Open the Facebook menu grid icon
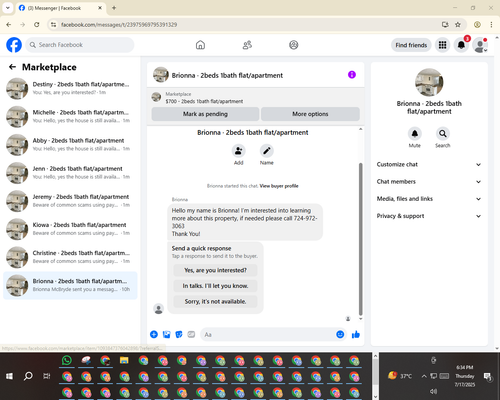The image size is (500, 400). click(442, 45)
